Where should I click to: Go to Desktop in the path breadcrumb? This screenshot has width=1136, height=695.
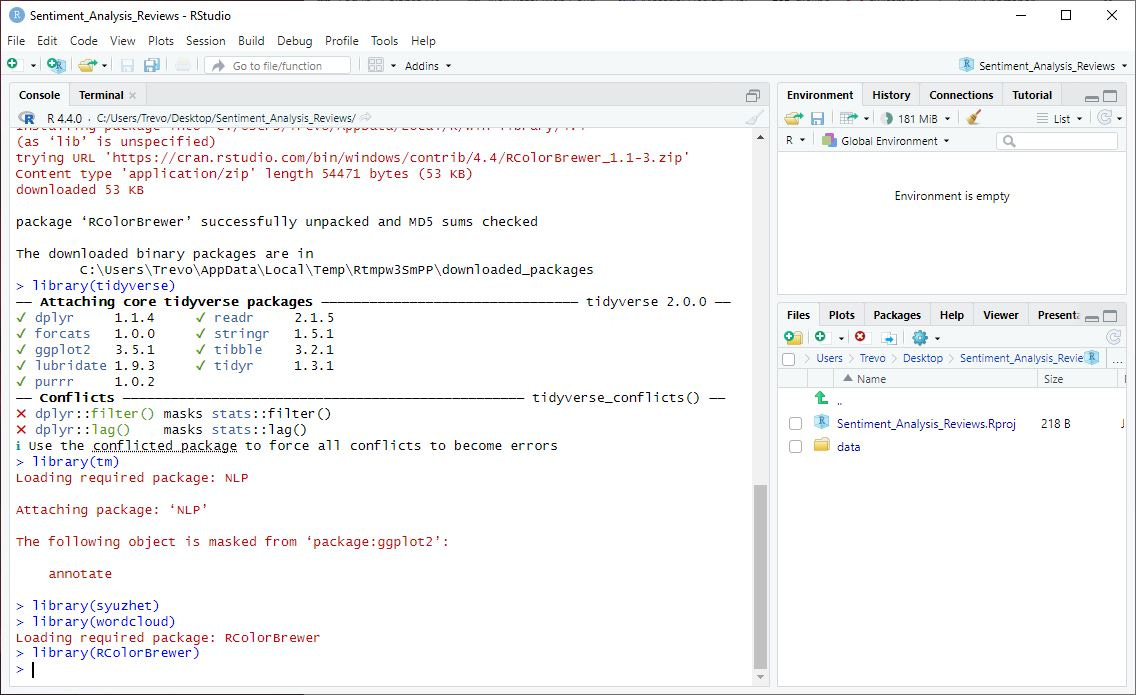(922, 358)
